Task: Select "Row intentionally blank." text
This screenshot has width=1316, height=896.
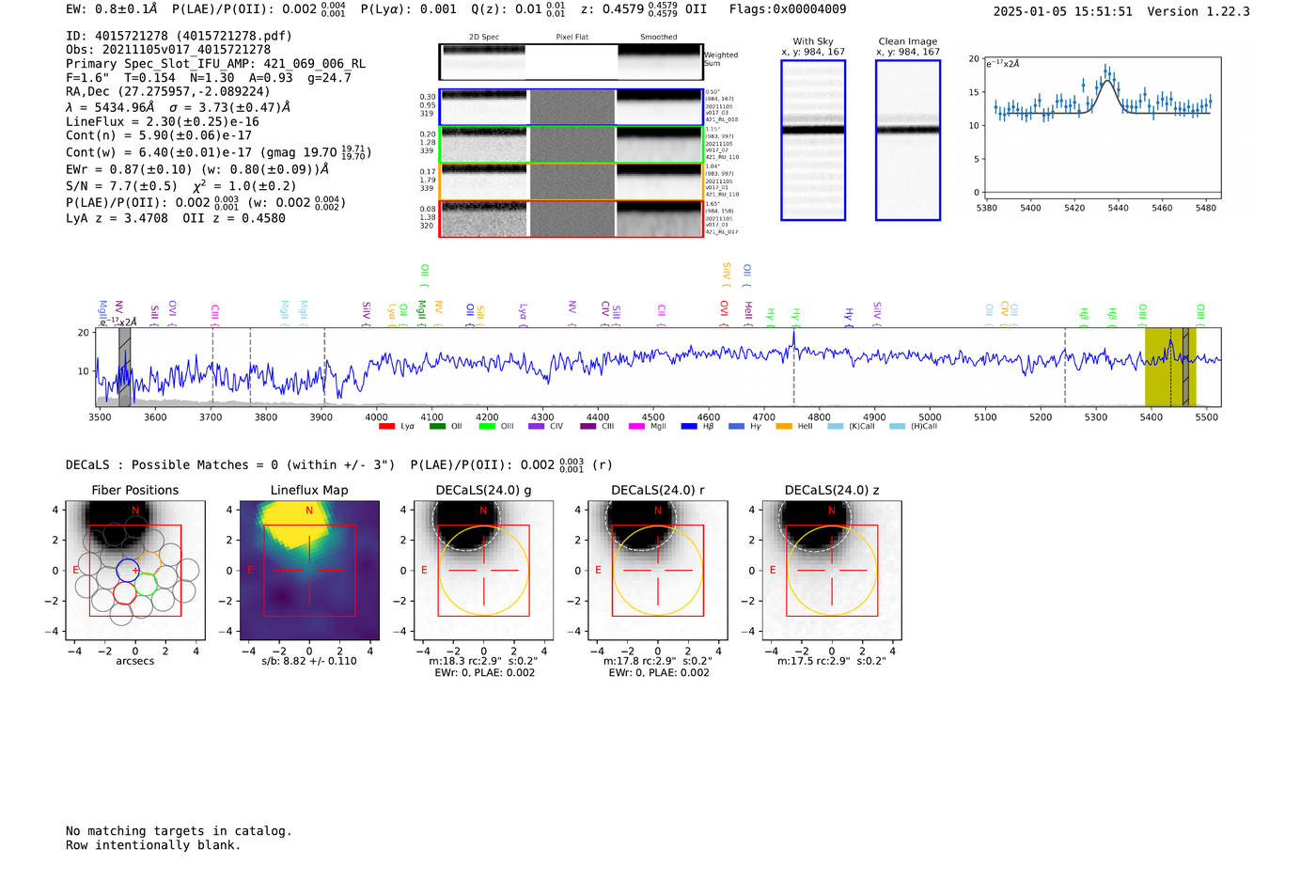Action: click(x=153, y=845)
